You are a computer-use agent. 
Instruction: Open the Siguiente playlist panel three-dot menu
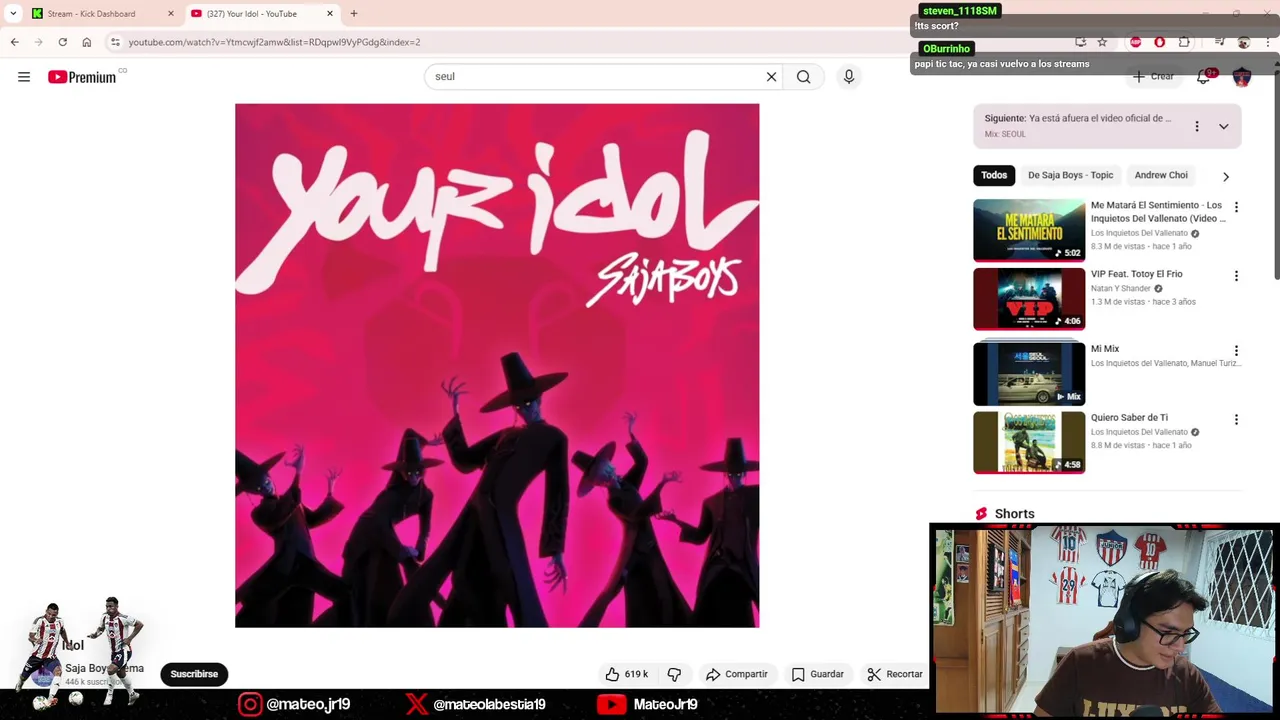click(1197, 126)
